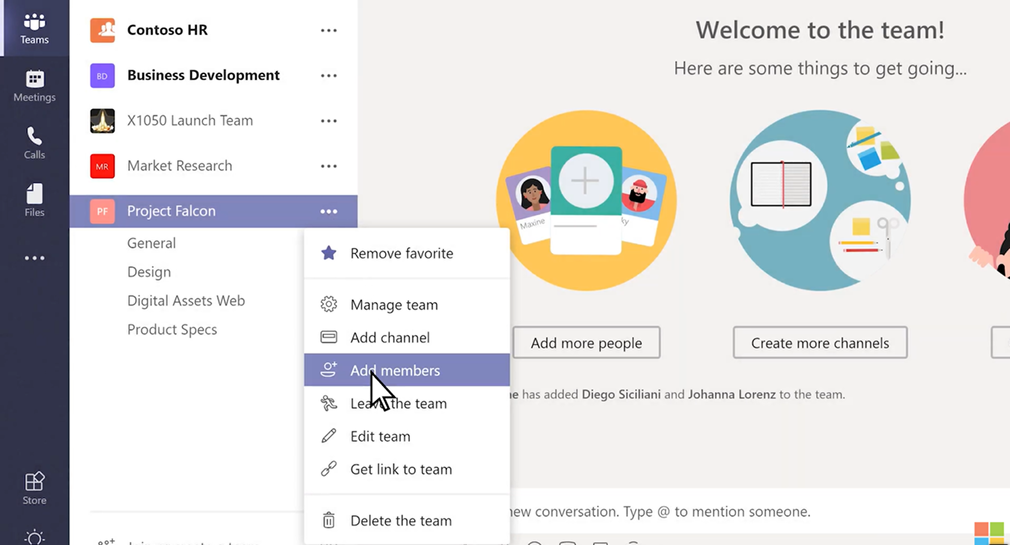Image resolution: width=1010 pixels, height=545 pixels.
Task: Click the add people illustration
Action: click(x=586, y=200)
